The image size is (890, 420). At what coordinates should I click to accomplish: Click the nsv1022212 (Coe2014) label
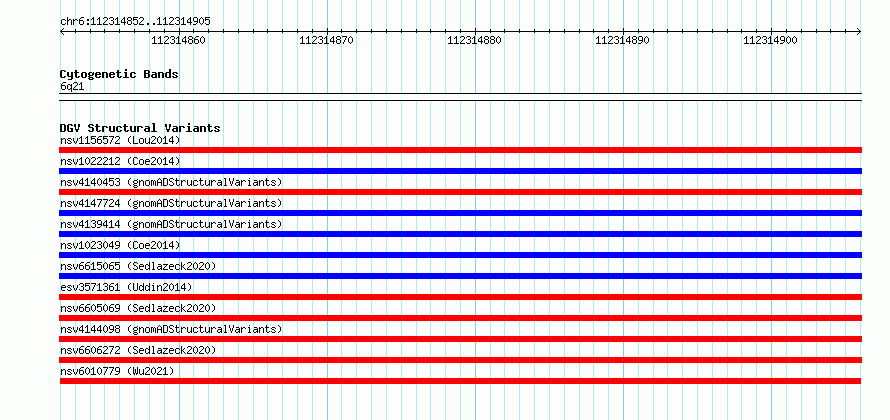tap(120, 161)
